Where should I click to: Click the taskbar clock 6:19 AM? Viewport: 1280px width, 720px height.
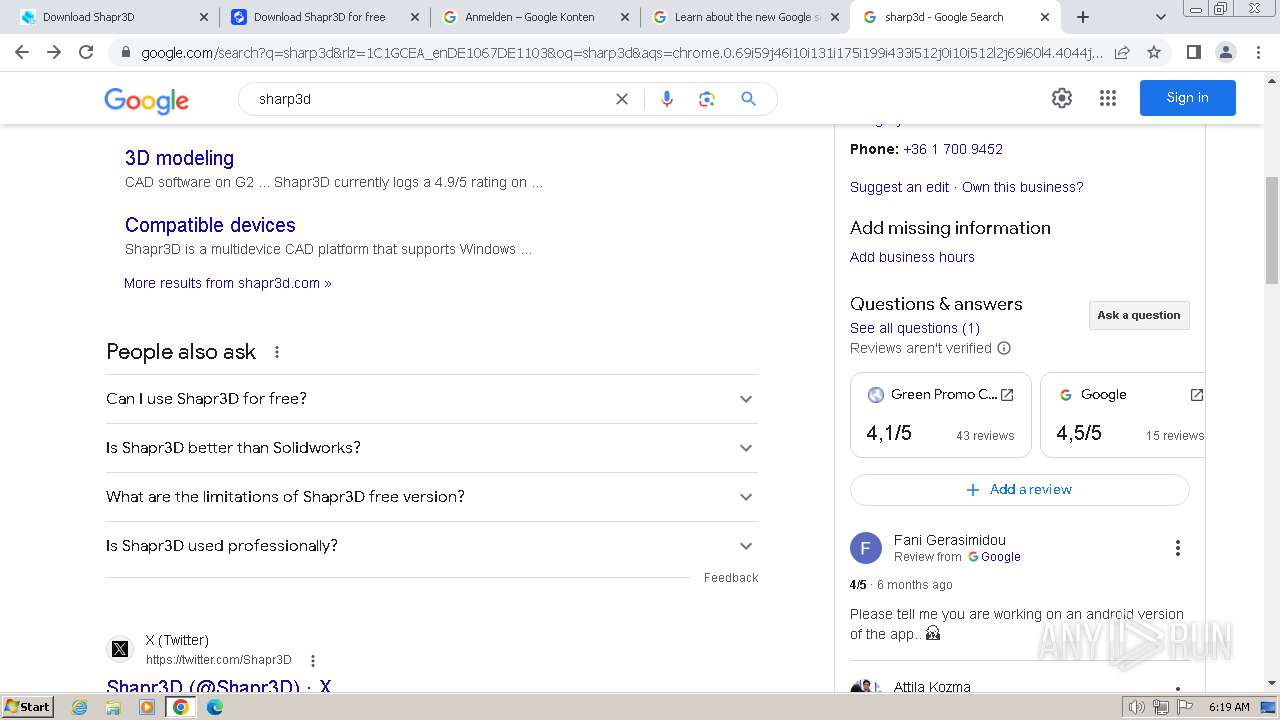(1229, 707)
